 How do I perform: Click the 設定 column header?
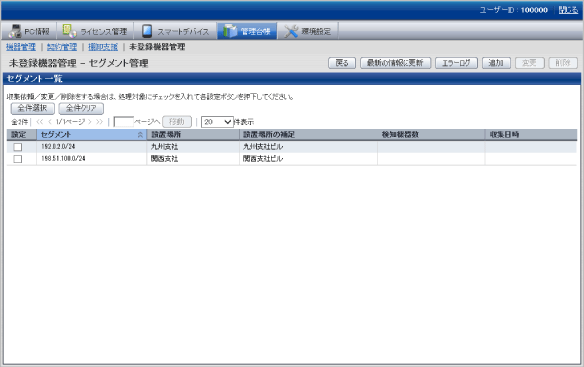21,135
